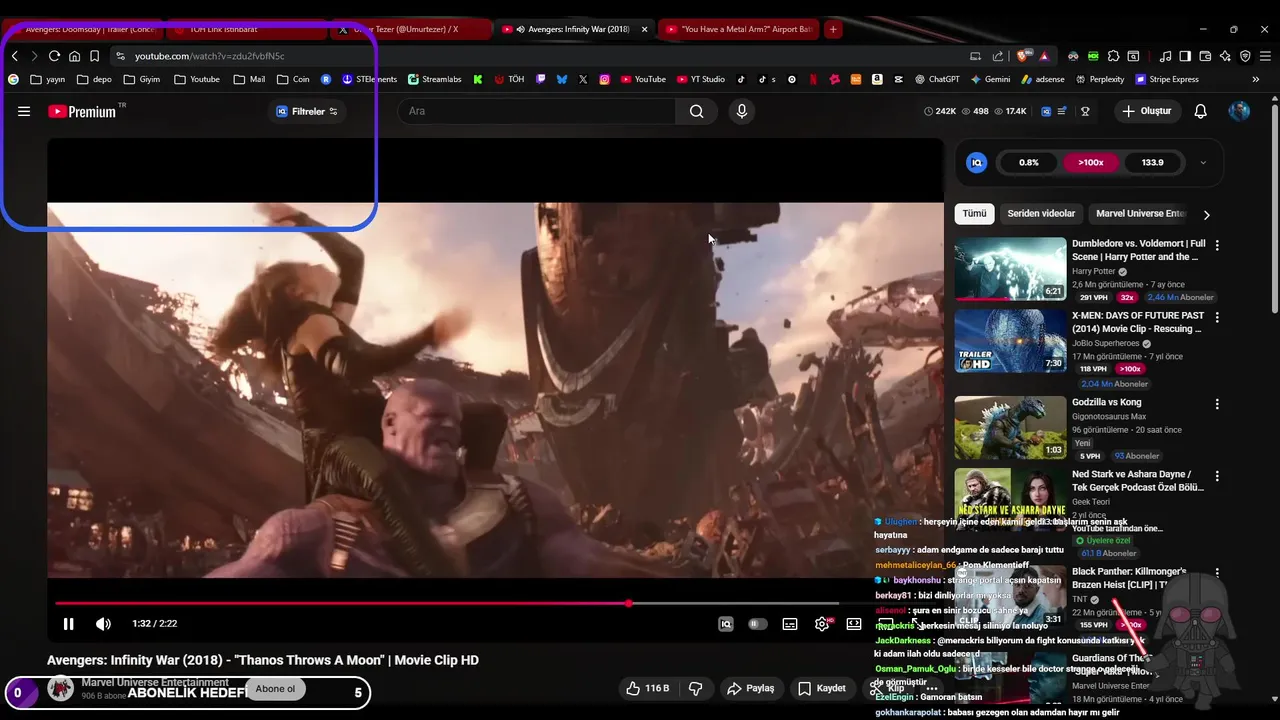Reload the page with the refresh icon
This screenshot has height=720, width=1280.
pos(55,56)
